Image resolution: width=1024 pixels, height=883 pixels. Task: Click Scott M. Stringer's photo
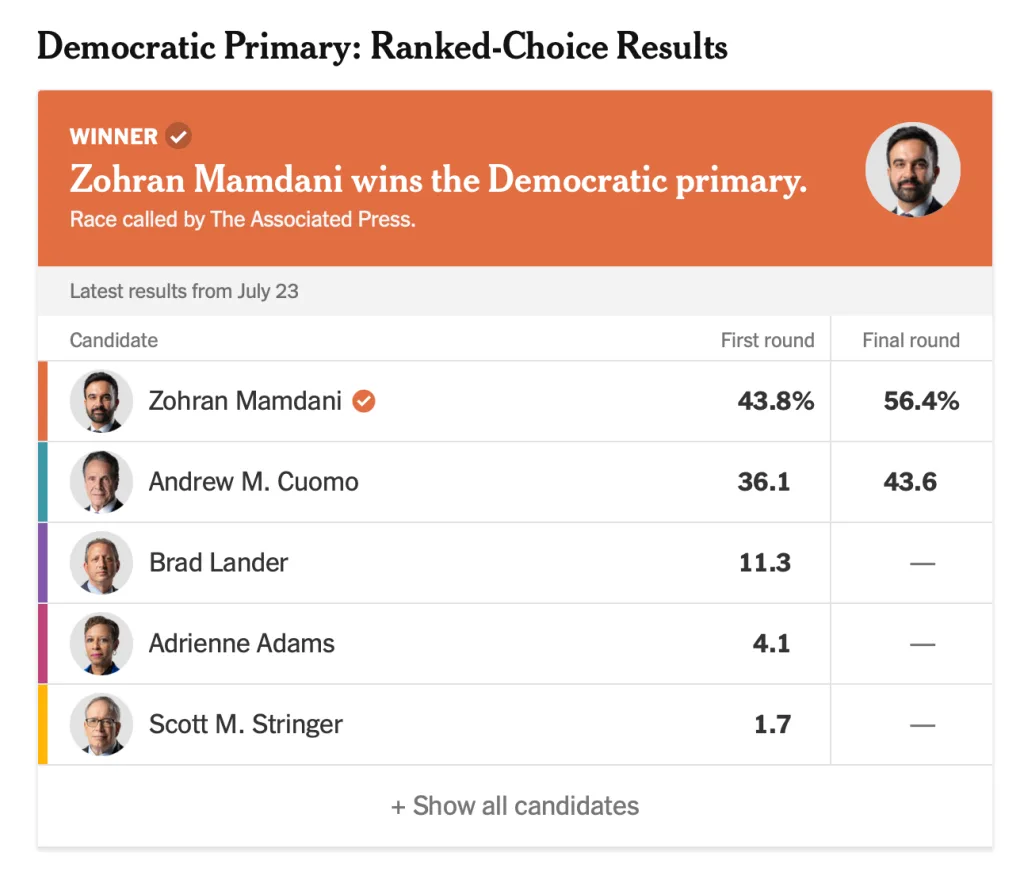tap(101, 724)
